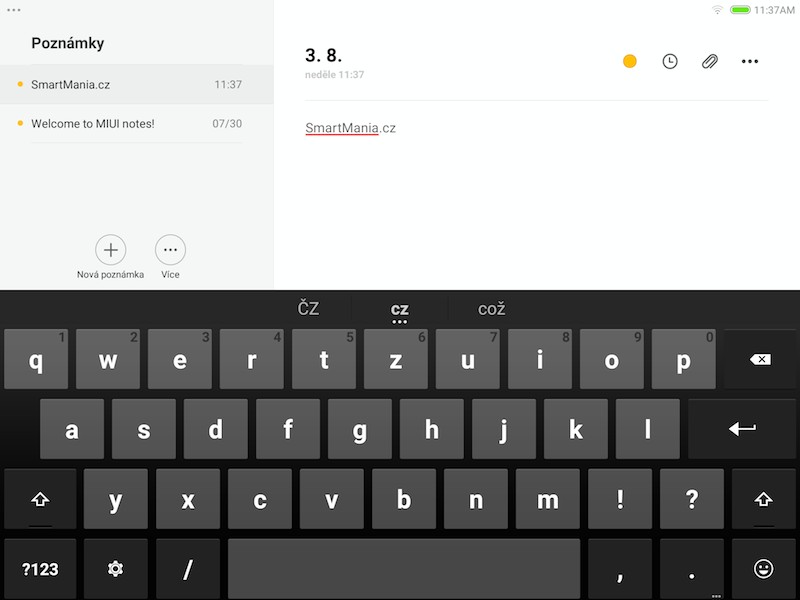Tap the 11:37AM status bar clock

774,10
